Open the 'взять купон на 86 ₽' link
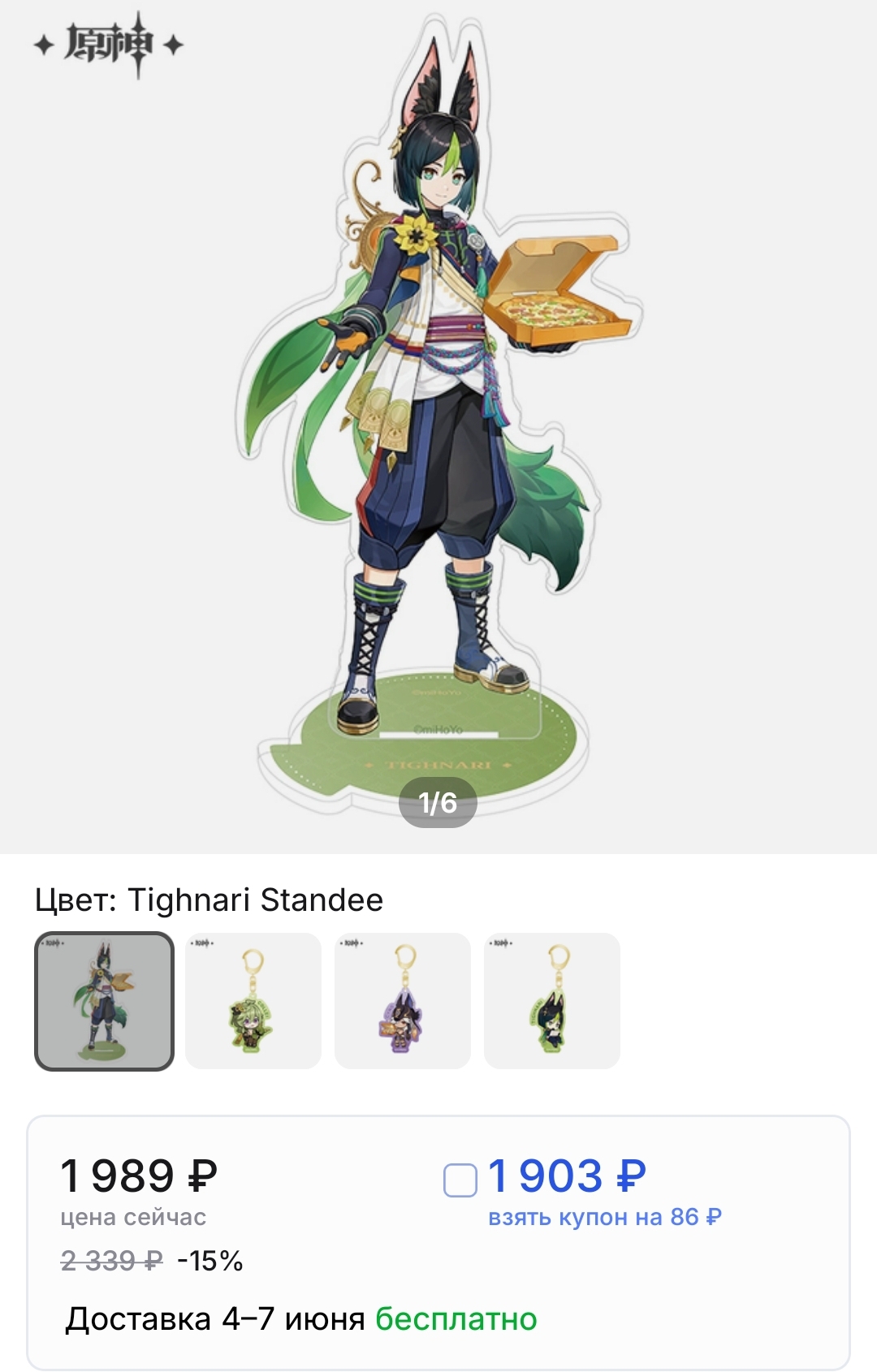 coord(605,1217)
